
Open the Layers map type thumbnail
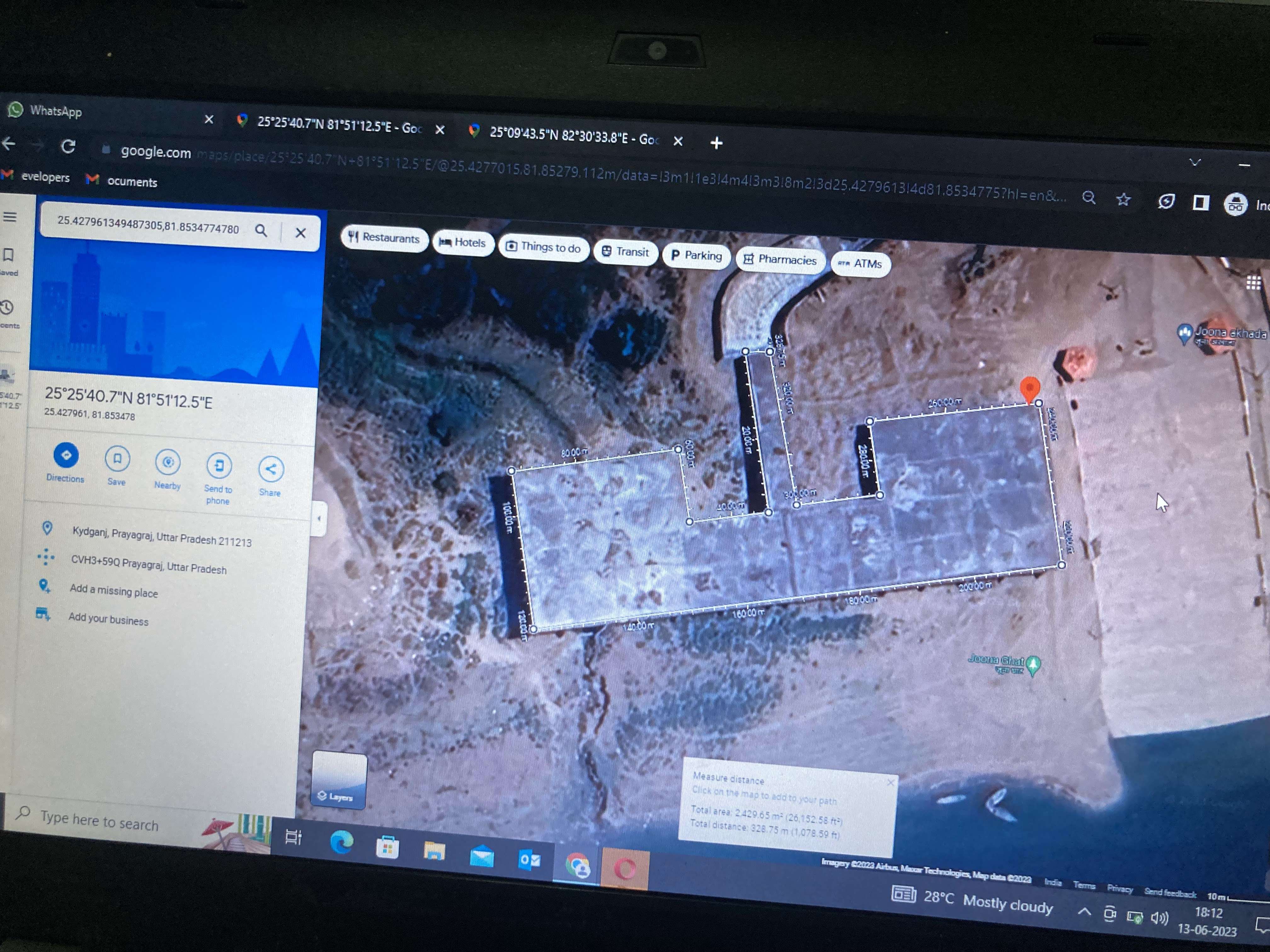339,780
